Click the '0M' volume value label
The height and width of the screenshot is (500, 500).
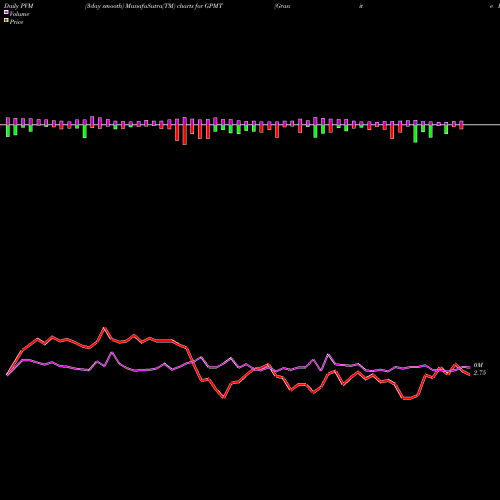(x=478, y=365)
